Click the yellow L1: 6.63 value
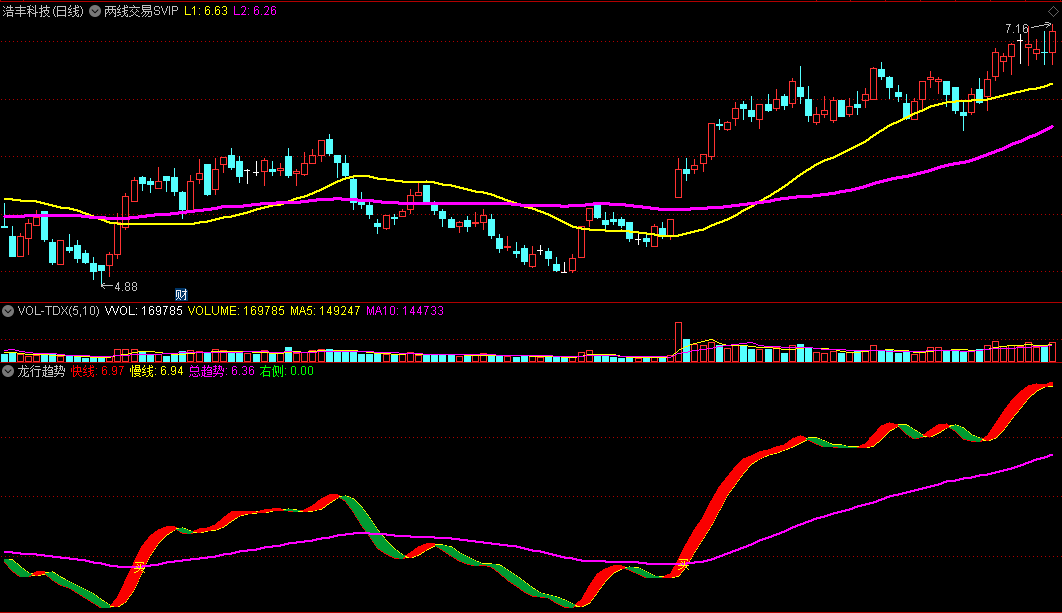 (206, 11)
